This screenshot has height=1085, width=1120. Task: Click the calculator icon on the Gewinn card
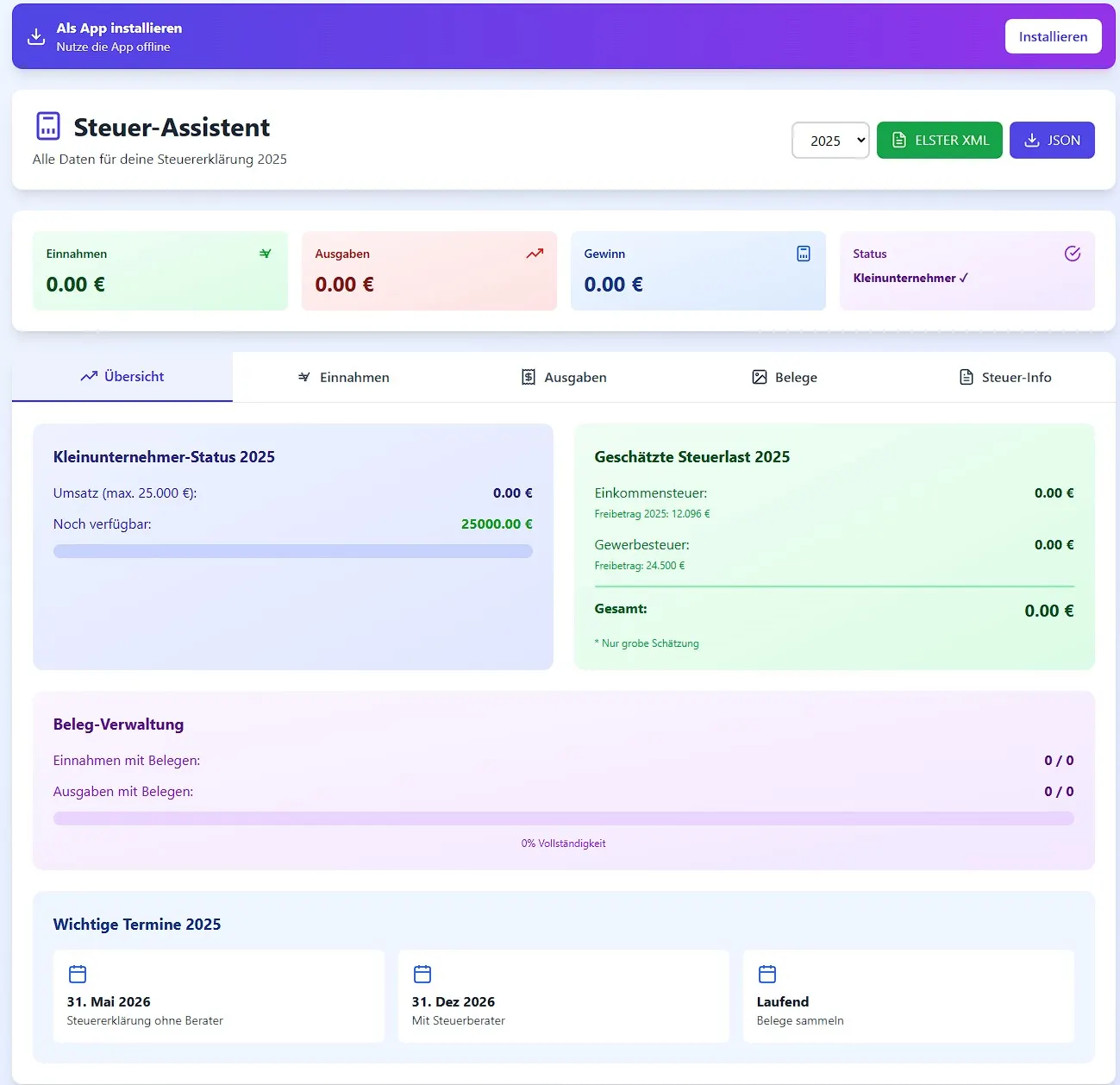pos(803,254)
